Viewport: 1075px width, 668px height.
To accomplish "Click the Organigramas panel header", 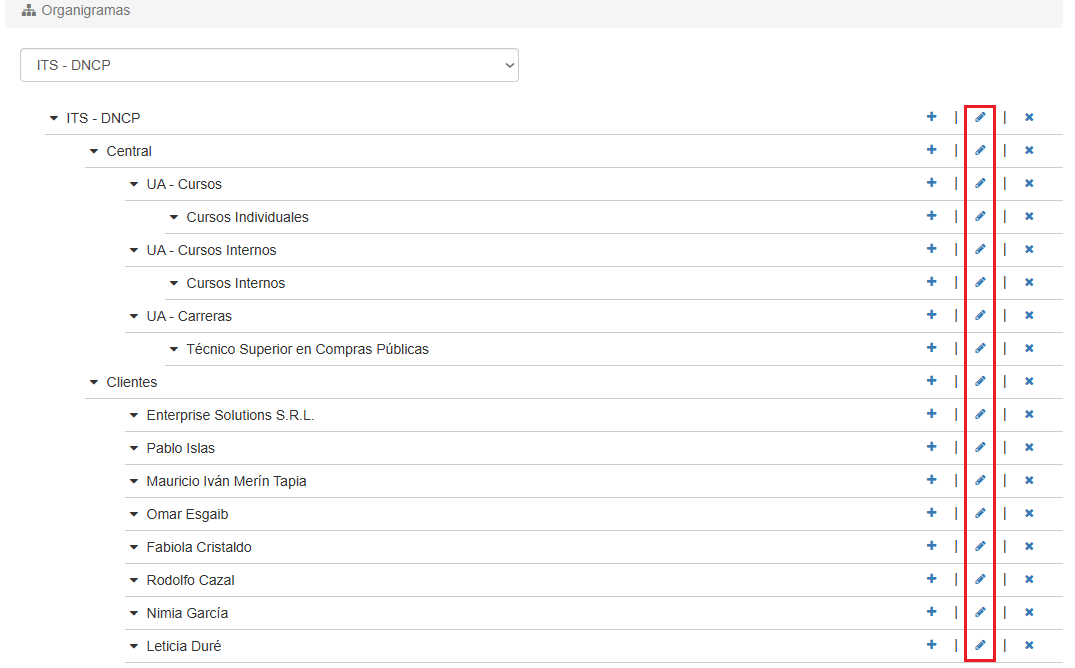I will tap(85, 11).
